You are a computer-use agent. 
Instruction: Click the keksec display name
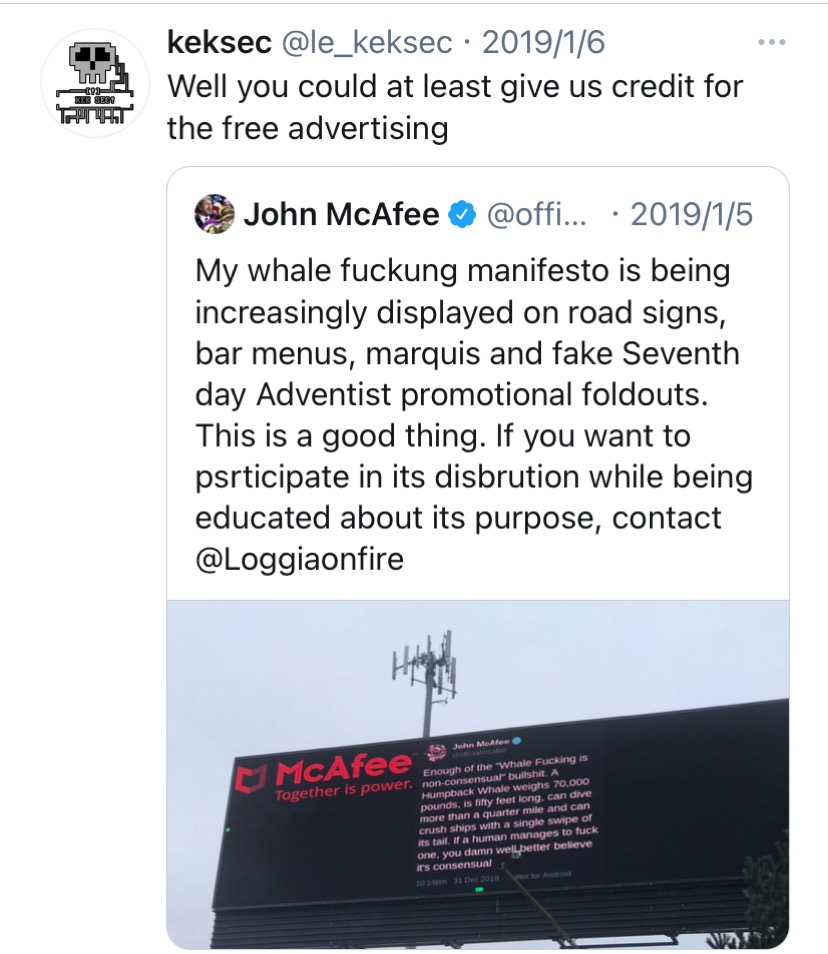pyautogui.click(x=219, y=42)
